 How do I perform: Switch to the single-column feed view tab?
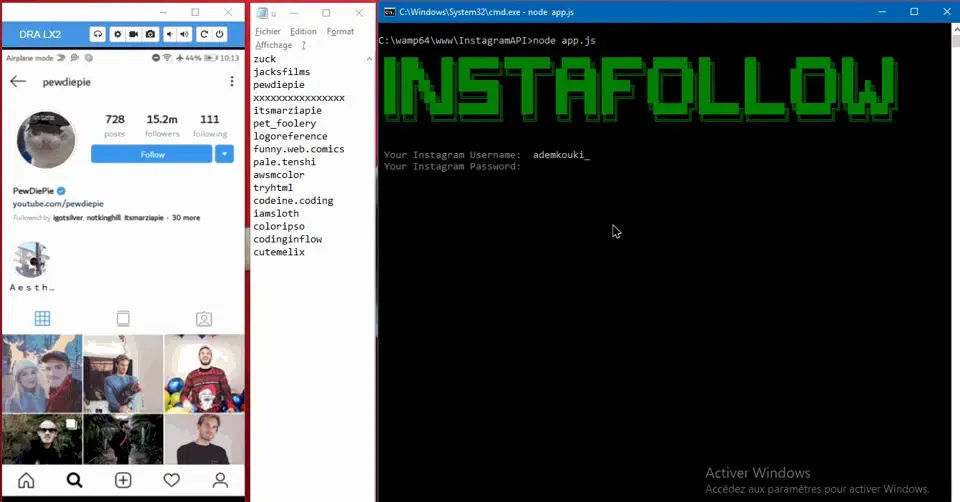coord(123,318)
